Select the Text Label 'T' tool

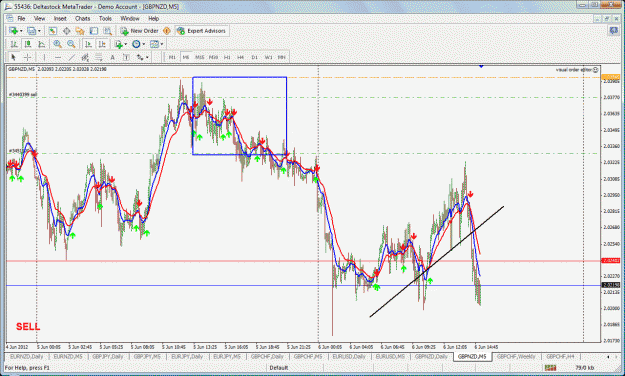click(x=126, y=57)
